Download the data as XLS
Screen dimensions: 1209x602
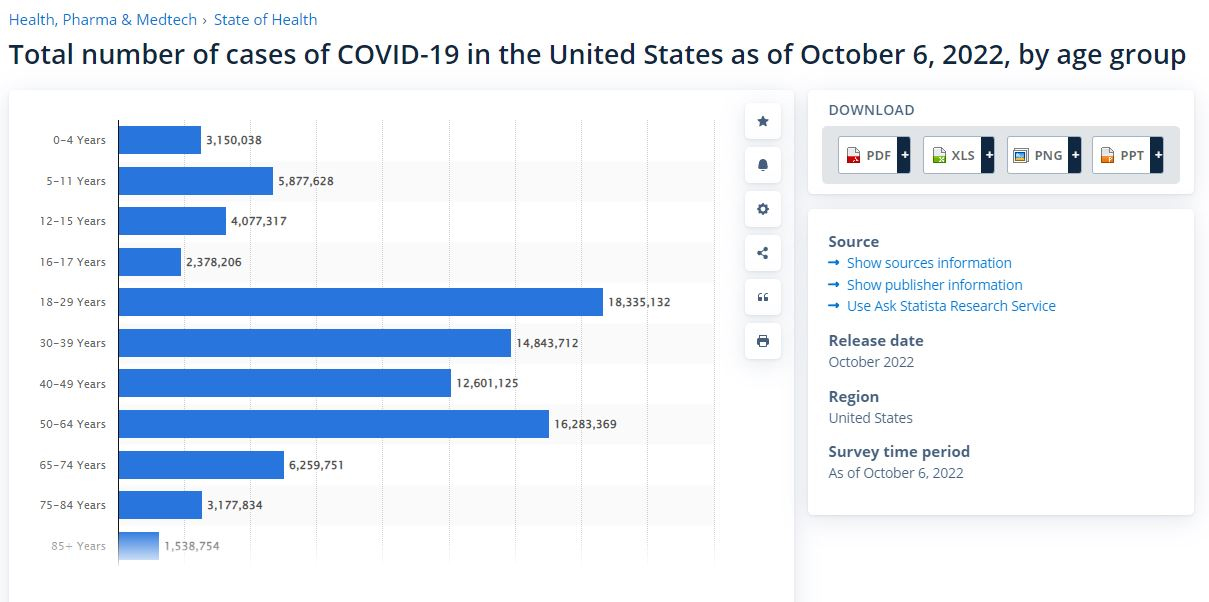pyautogui.click(x=952, y=155)
